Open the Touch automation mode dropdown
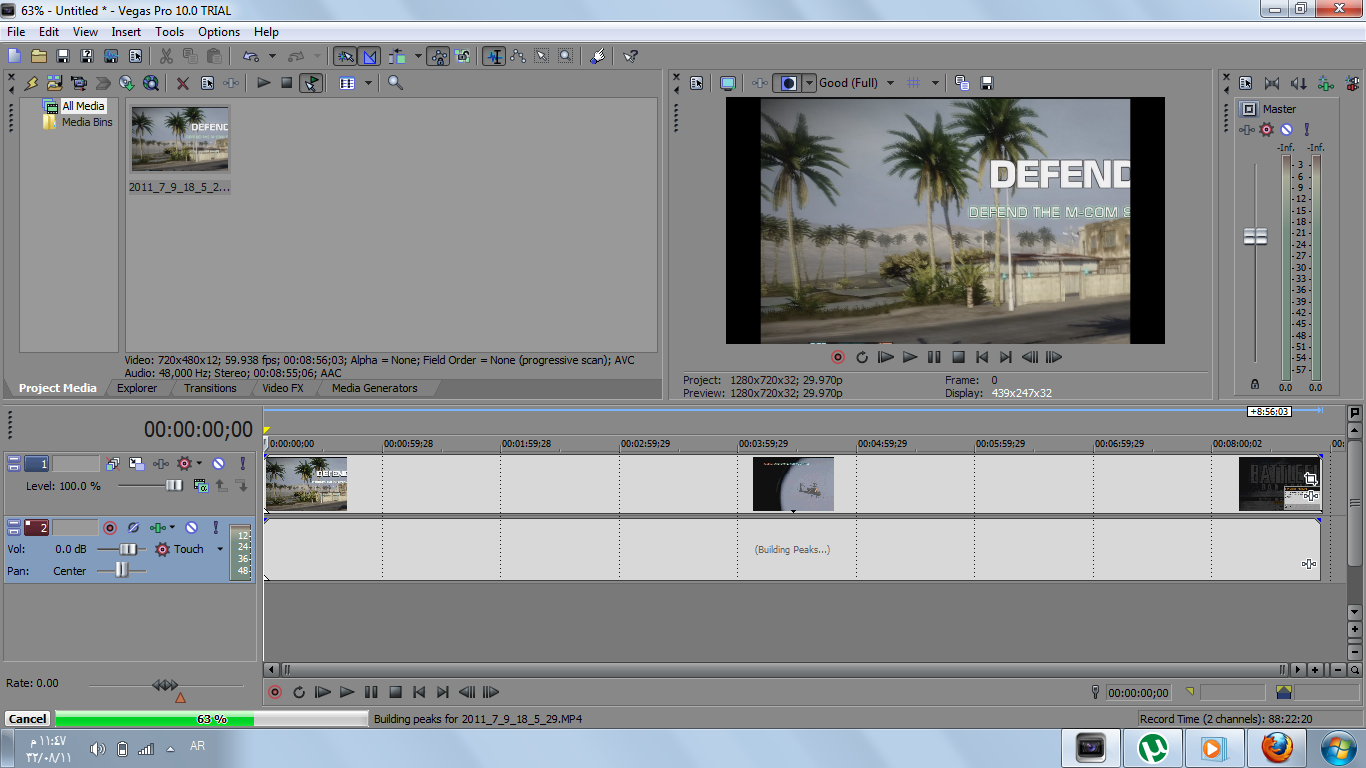The image size is (1366, 768). pyautogui.click(x=220, y=549)
